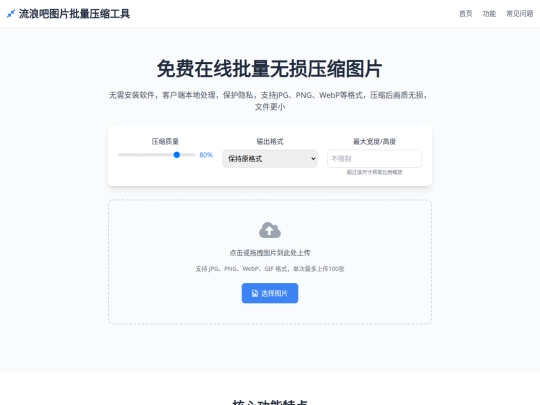Click the blue quality slider thumb
The image size is (540, 405).
[177, 155]
